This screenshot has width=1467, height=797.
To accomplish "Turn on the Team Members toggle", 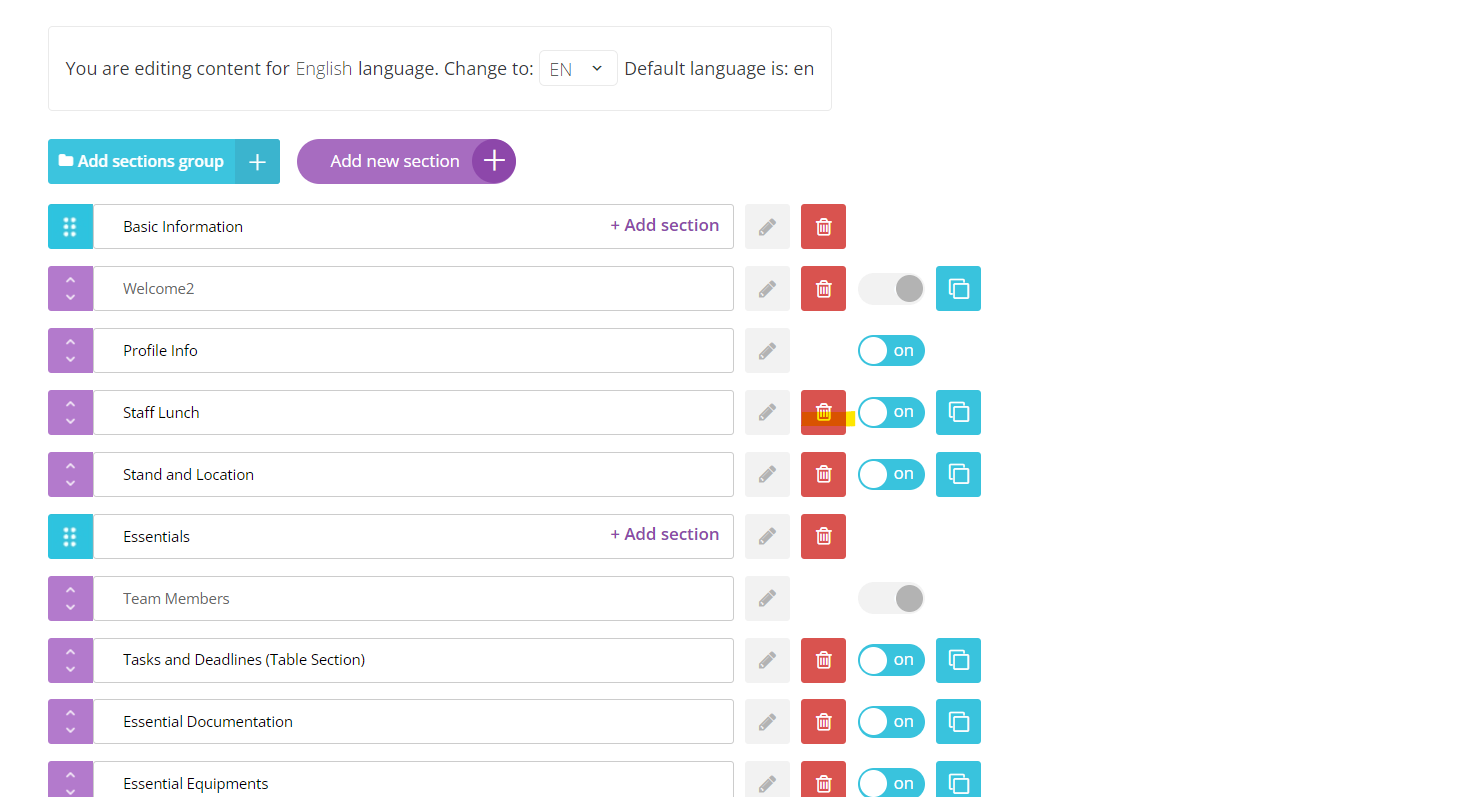I will 891,599.
